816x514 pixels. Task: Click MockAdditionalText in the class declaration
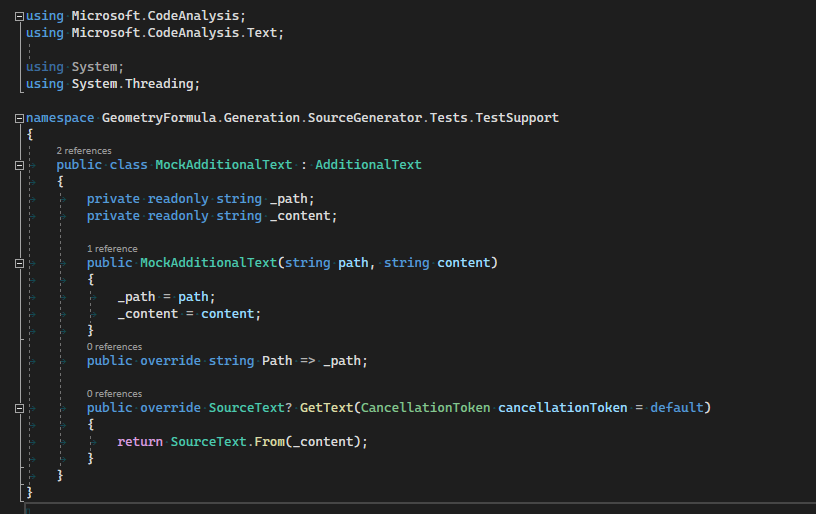pos(224,165)
